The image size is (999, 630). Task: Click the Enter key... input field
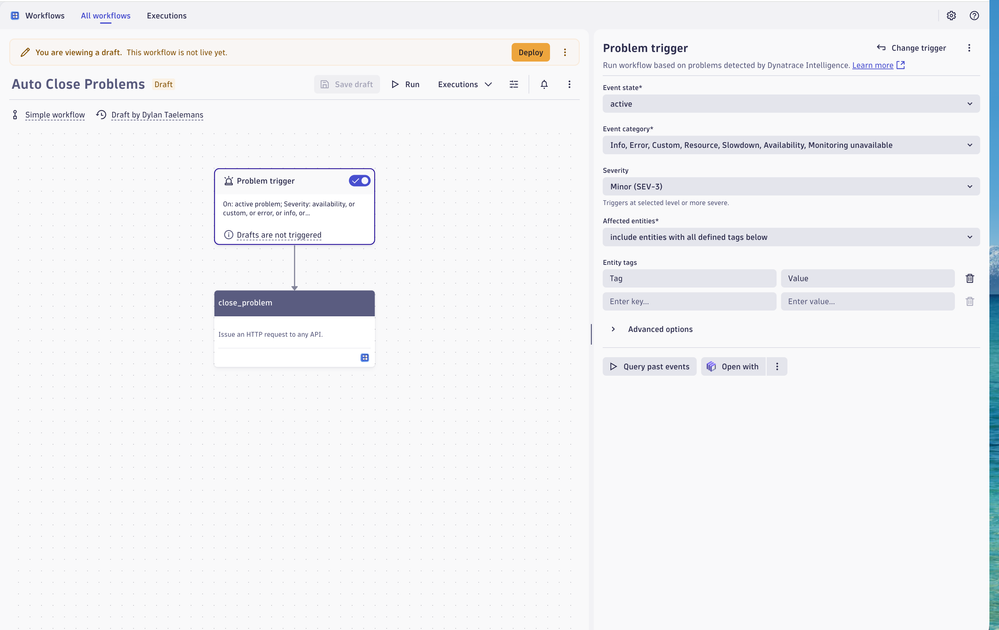[689, 301]
